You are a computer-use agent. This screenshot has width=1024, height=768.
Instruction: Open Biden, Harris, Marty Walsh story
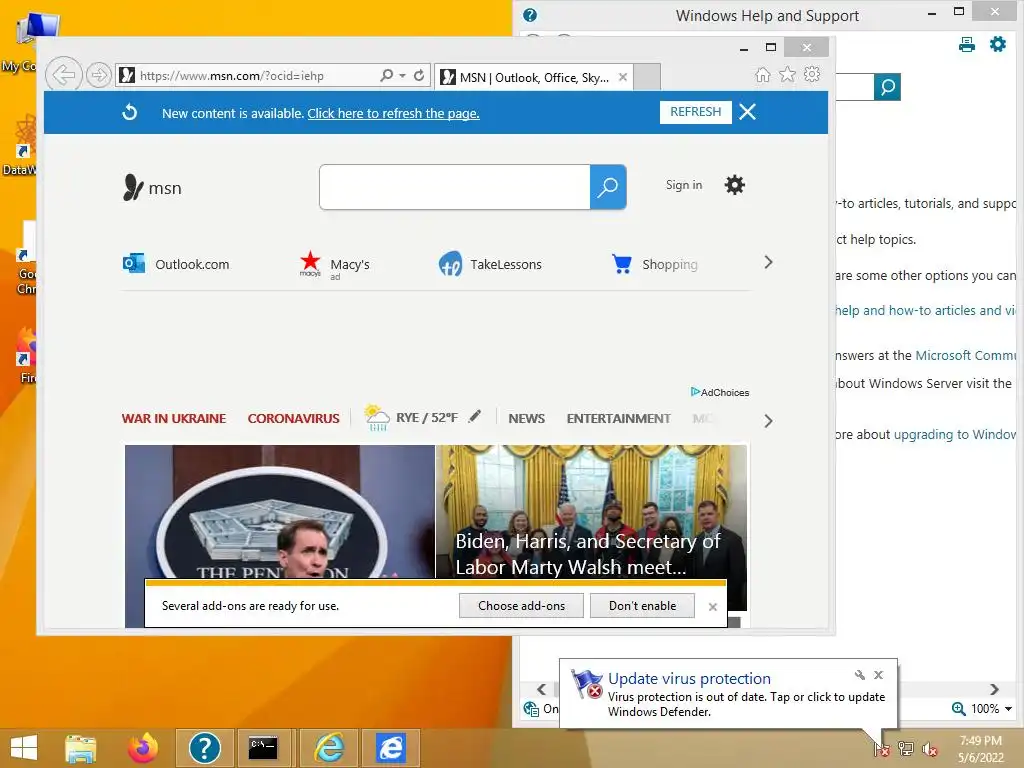point(591,511)
